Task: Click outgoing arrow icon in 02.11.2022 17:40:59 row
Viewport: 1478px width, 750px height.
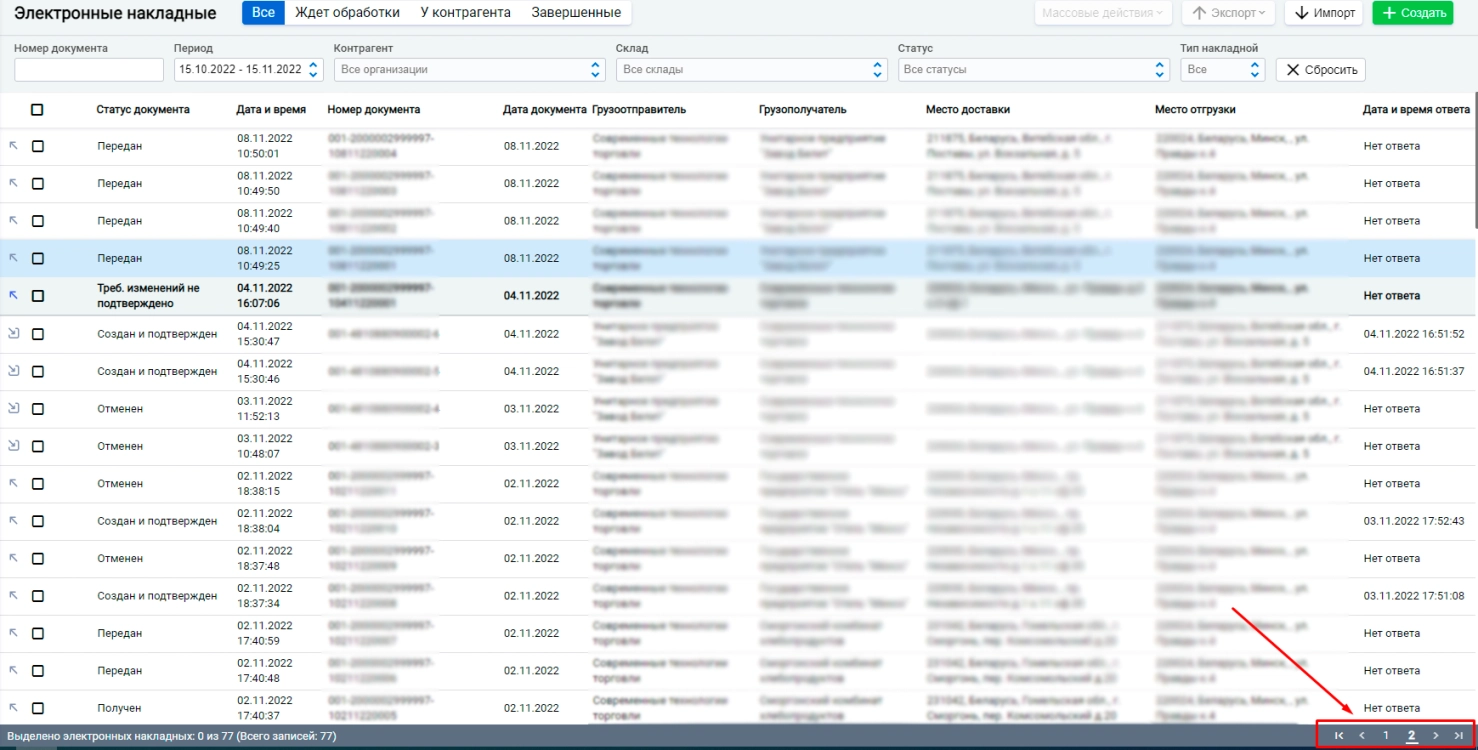Action: click(14, 633)
